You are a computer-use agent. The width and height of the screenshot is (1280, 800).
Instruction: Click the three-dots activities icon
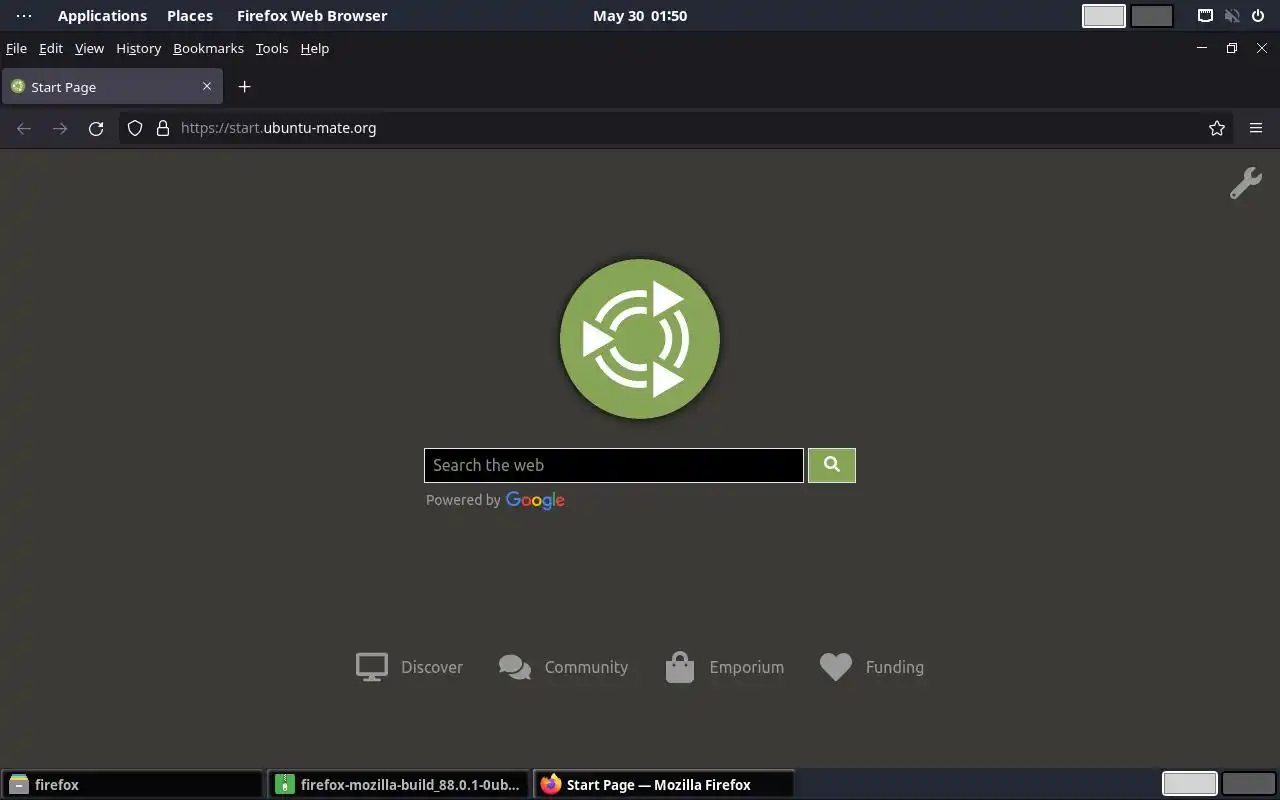tap(24, 16)
